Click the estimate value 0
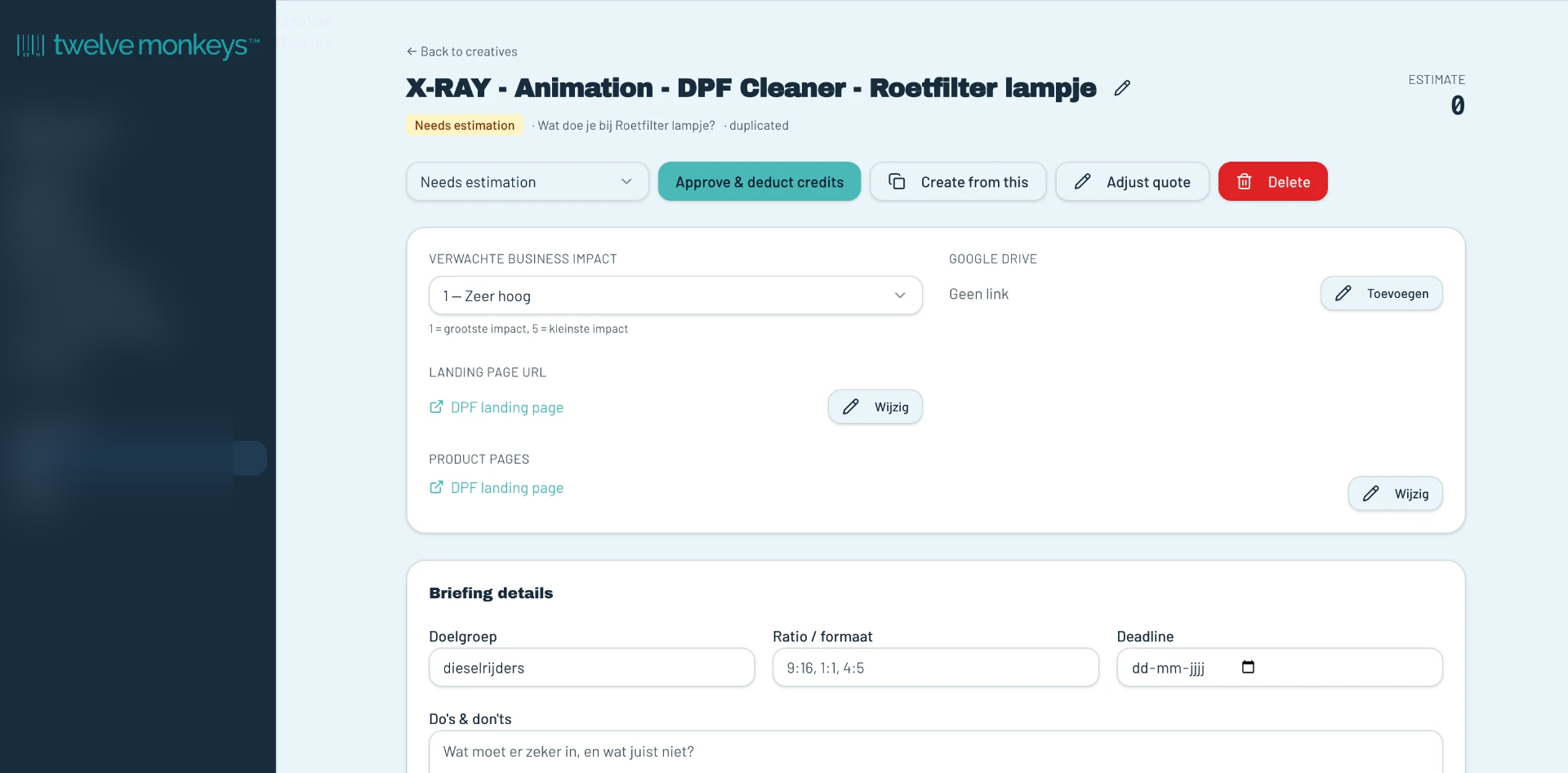 [x=1458, y=105]
